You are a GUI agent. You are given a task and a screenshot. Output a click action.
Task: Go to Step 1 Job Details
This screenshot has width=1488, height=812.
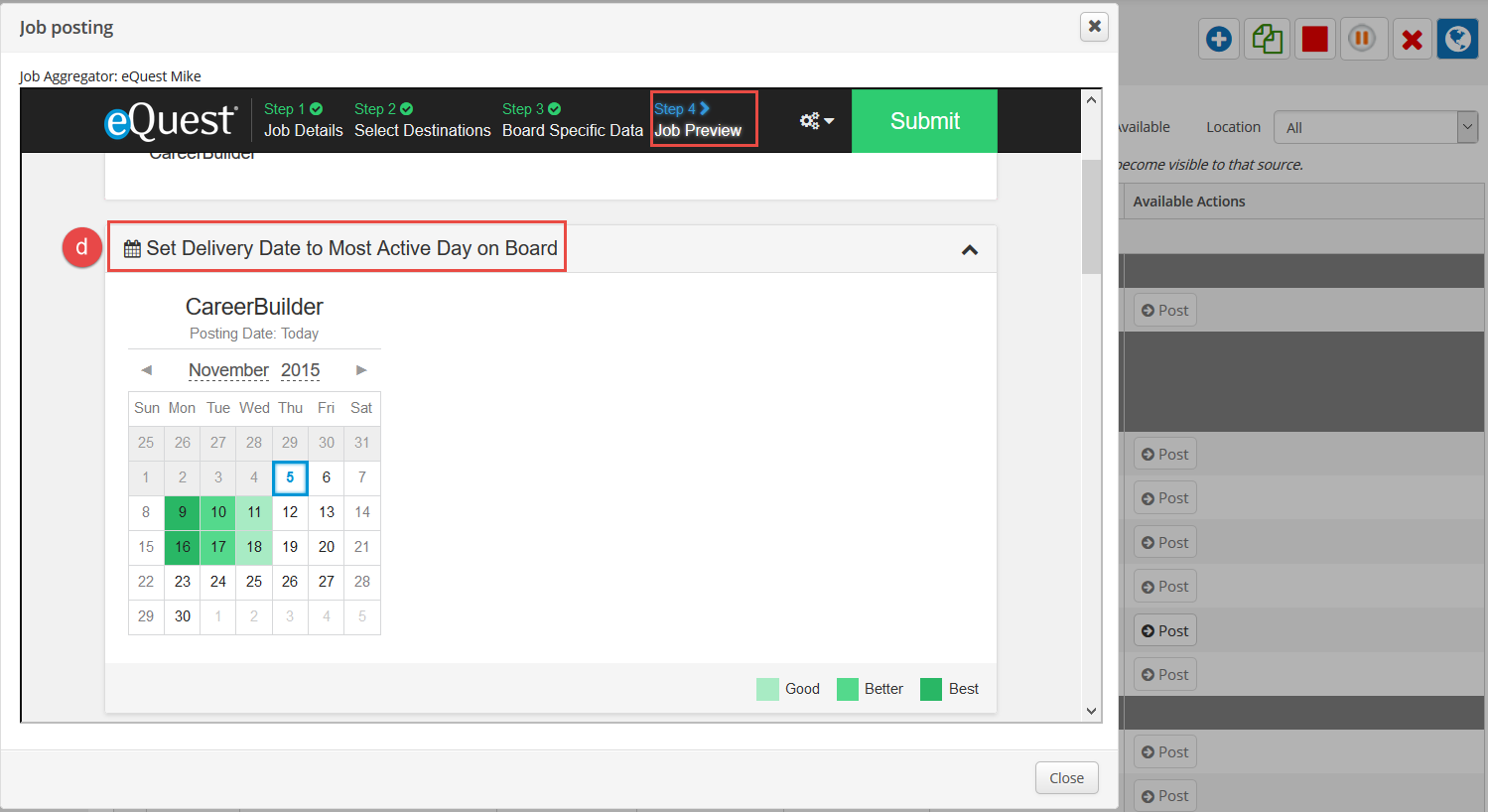[303, 120]
